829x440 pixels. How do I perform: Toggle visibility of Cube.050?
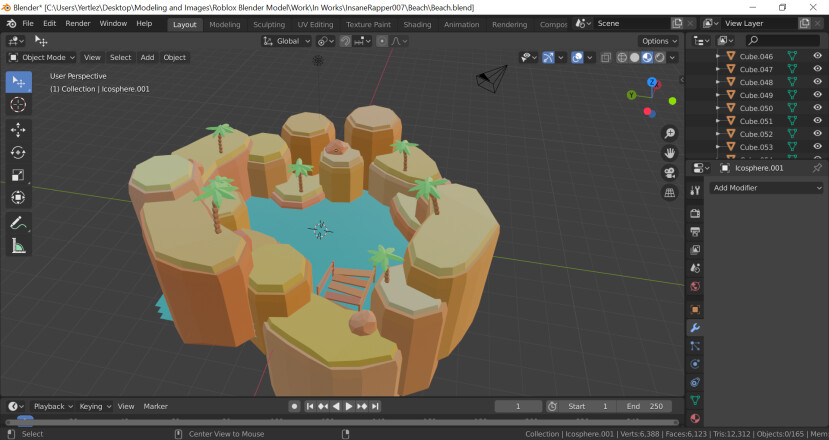click(817, 108)
